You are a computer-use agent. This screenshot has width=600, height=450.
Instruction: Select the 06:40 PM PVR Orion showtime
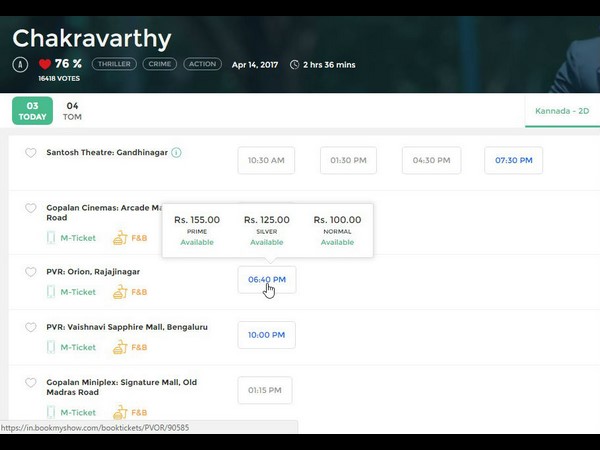(266, 280)
